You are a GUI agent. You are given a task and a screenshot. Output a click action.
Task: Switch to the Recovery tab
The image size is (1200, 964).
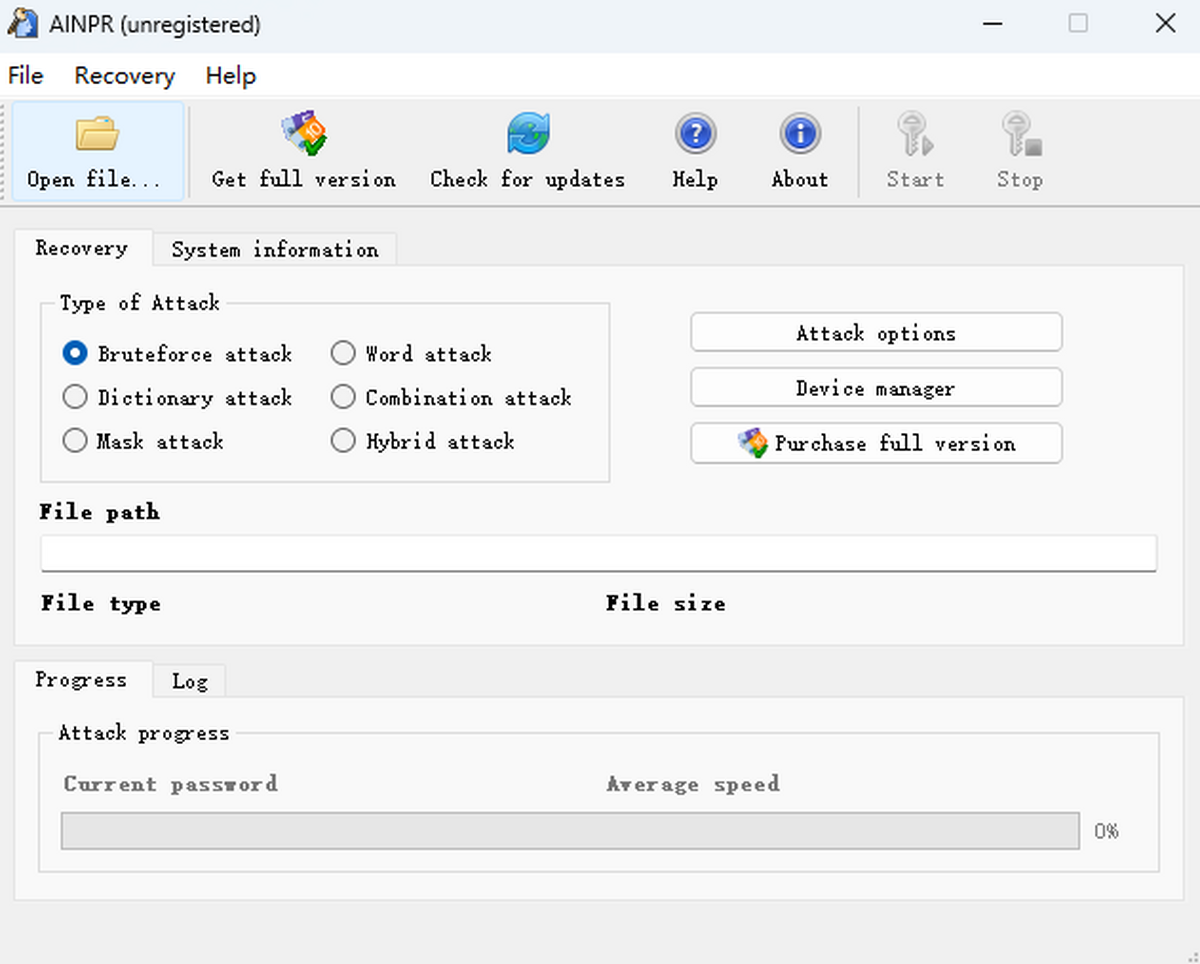(82, 248)
